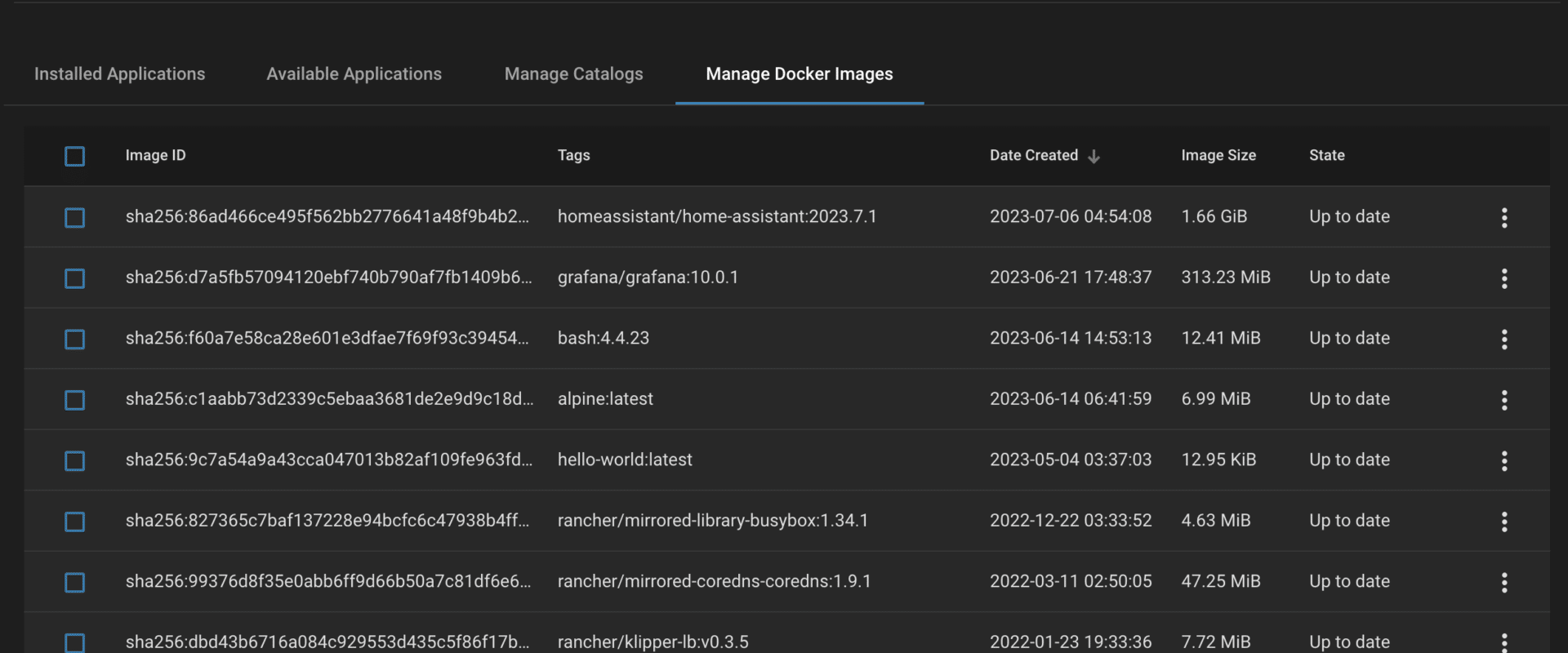
Task: Mark the checkbox for hello-world:latest
Action: tap(74, 460)
